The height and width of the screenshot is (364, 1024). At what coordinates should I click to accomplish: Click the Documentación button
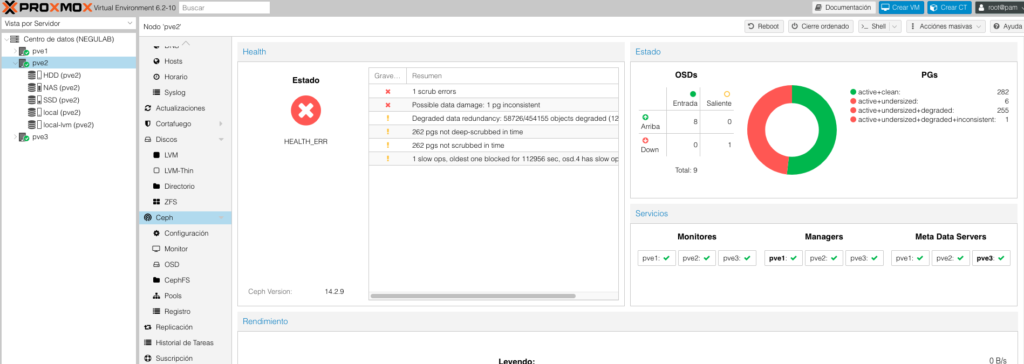pyautogui.click(x=843, y=7)
